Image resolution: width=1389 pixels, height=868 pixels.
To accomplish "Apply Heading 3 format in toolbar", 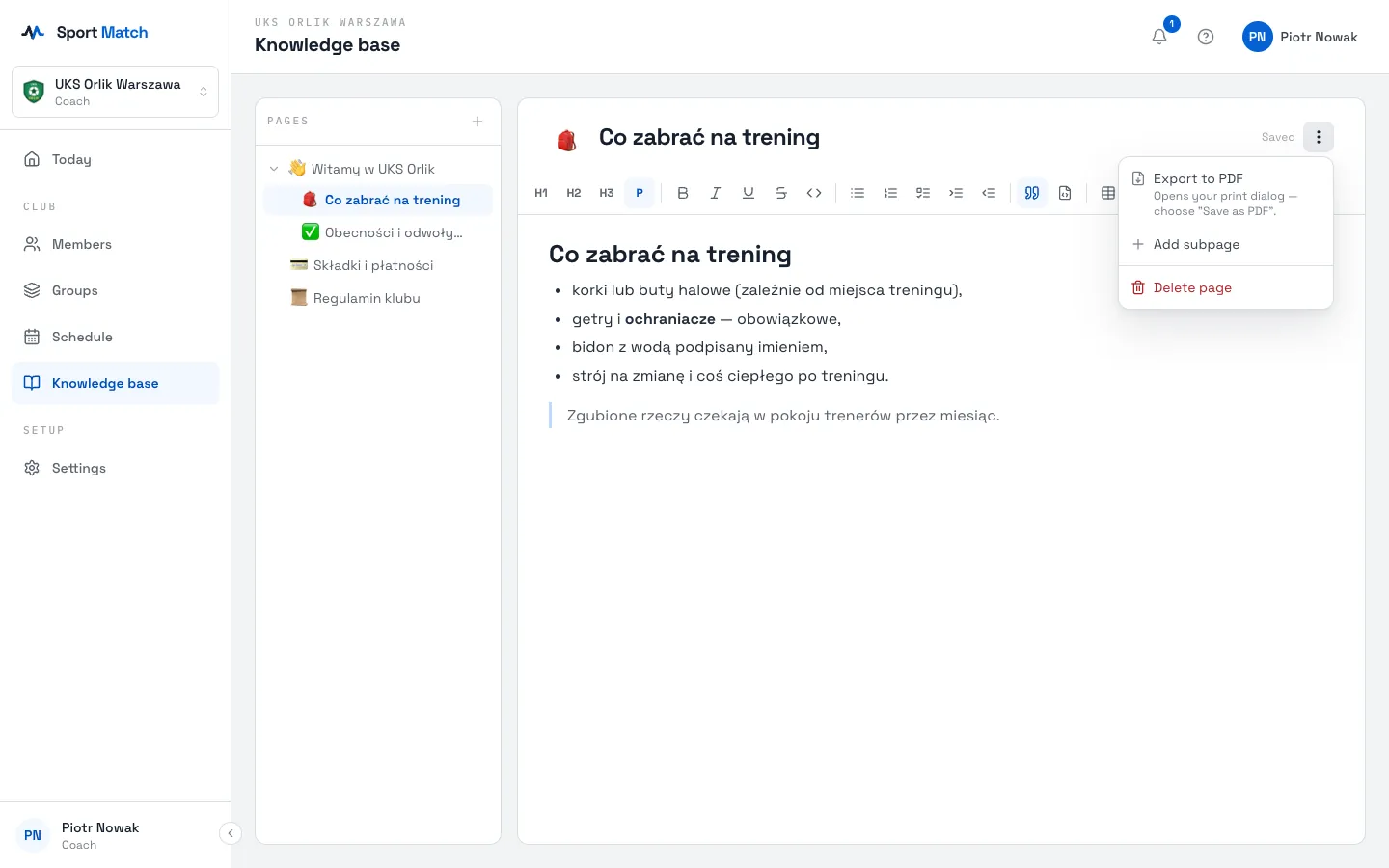I will point(607,193).
